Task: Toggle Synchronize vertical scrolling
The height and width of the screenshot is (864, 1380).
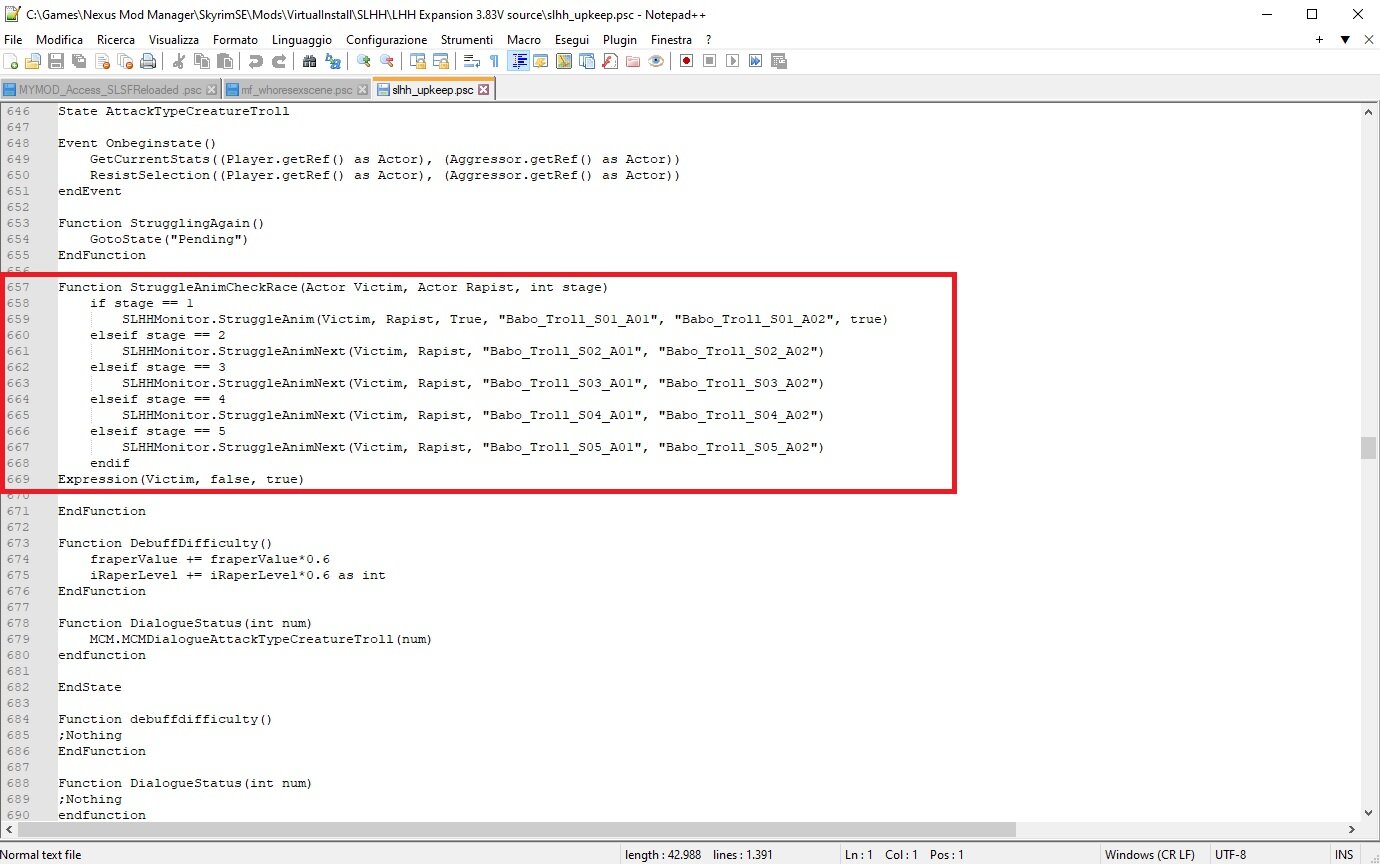Action: [417, 61]
